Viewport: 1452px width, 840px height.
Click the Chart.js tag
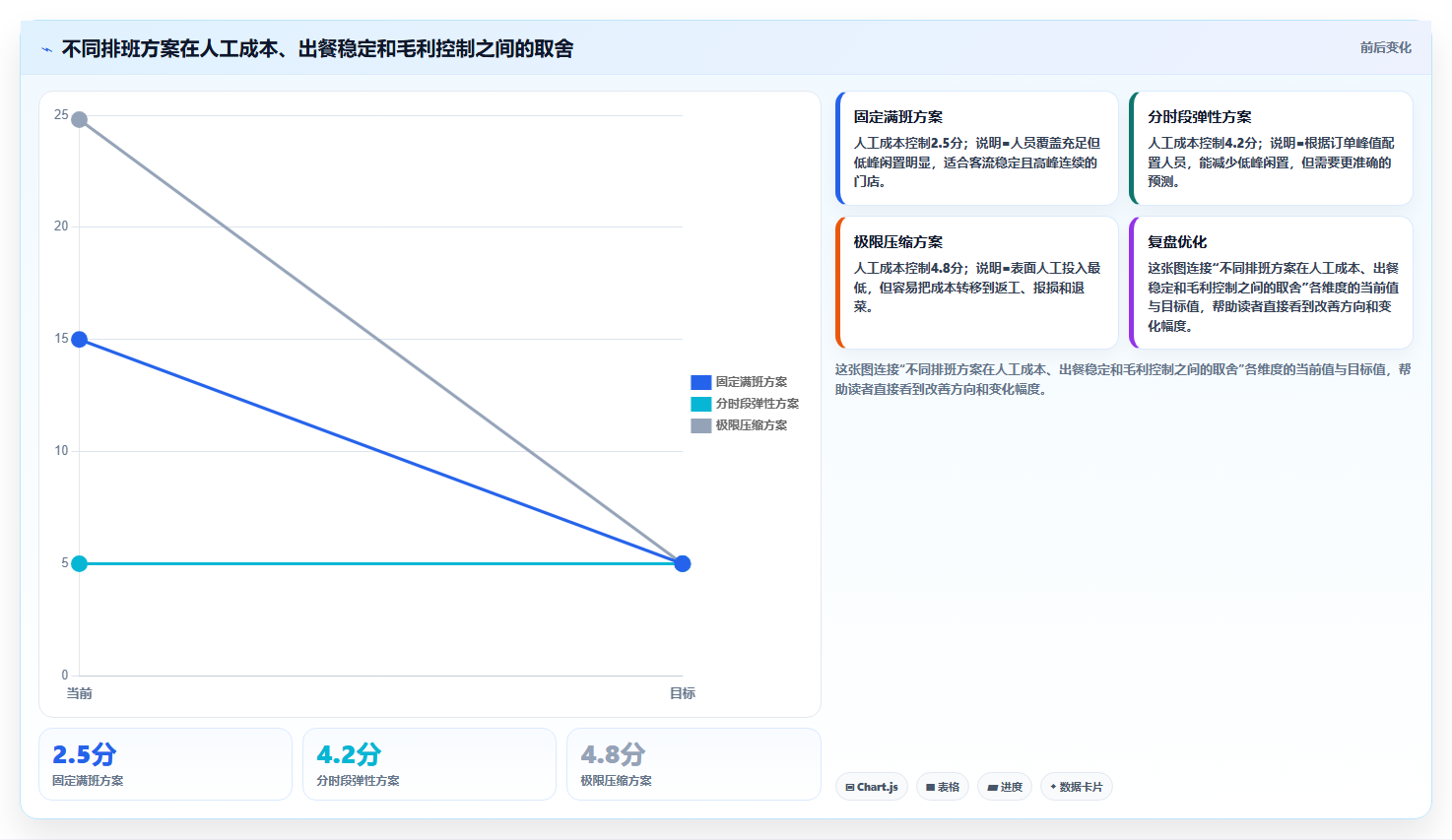(x=872, y=787)
